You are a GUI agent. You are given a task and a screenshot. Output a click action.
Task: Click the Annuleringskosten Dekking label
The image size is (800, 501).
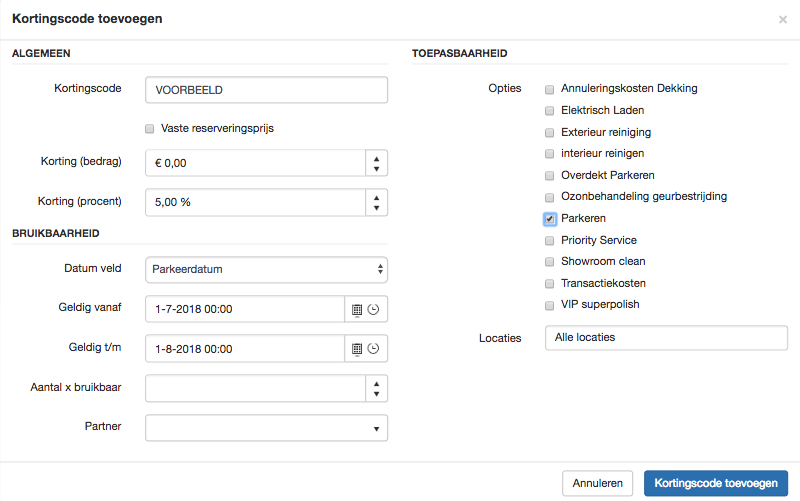tap(629, 88)
